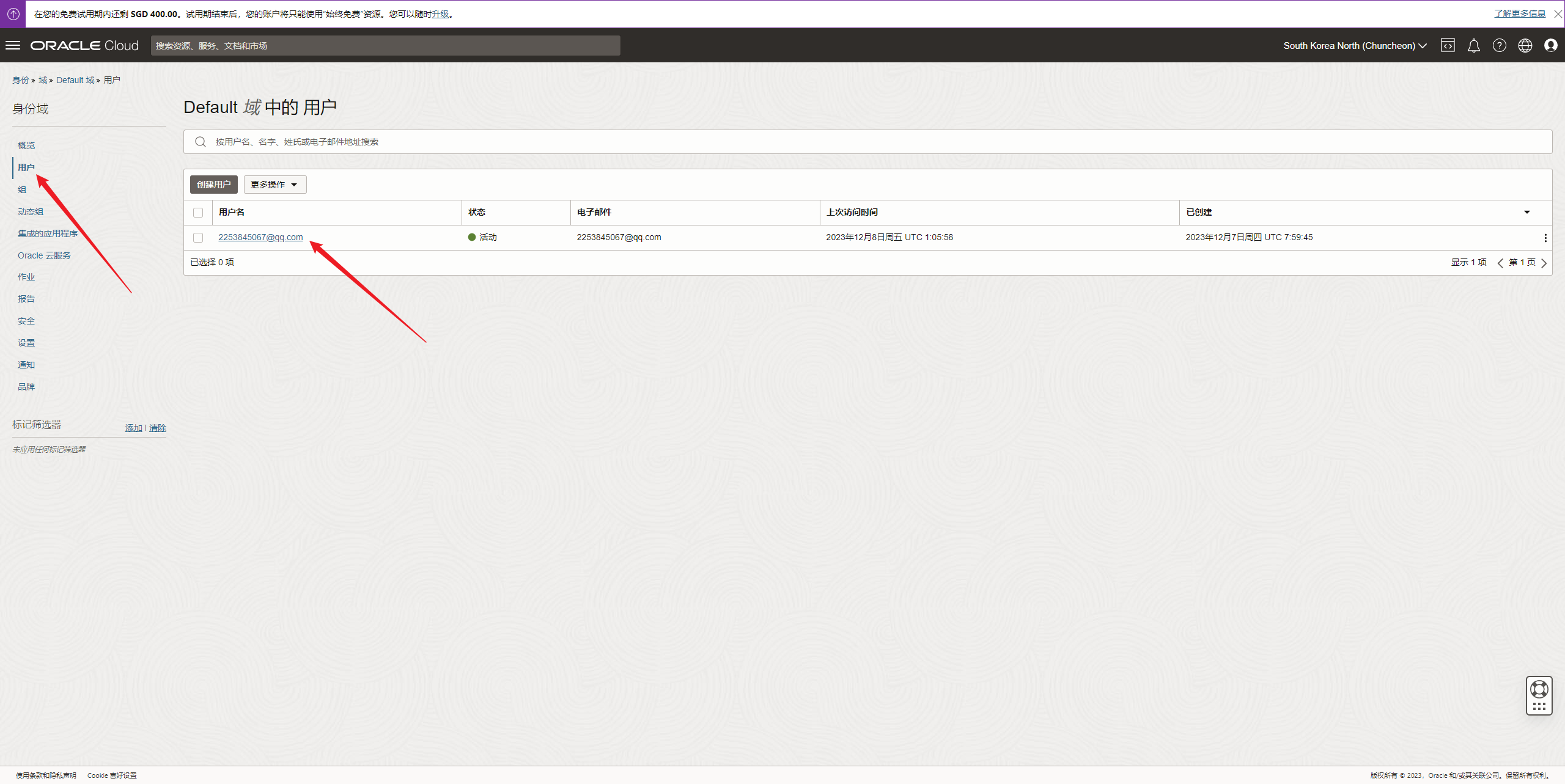1565x784 pixels.
Task: Open the language globe menu
Action: pyautogui.click(x=1525, y=45)
